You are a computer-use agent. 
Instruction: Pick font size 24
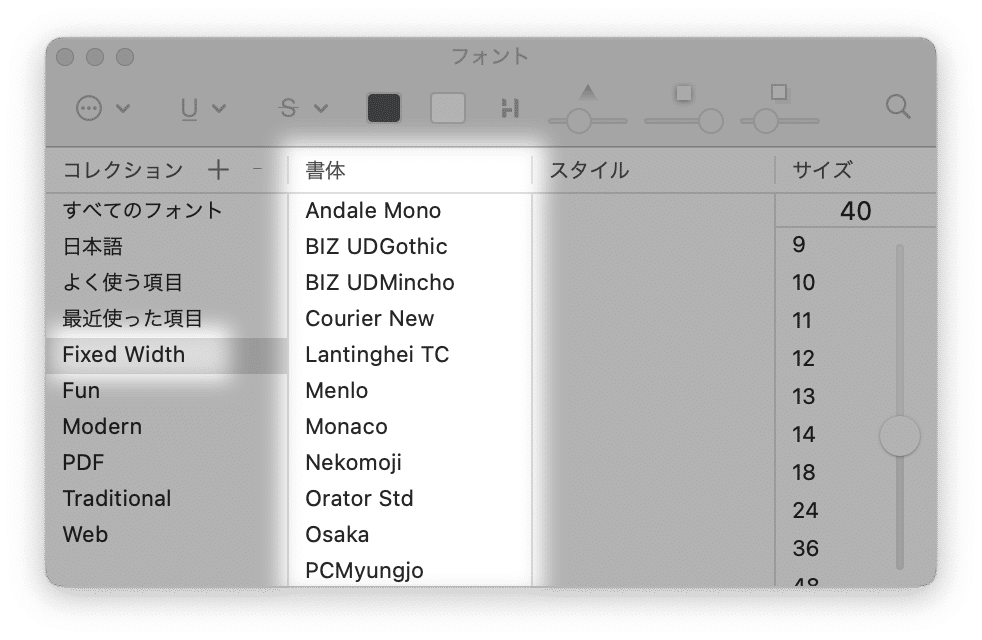tap(805, 510)
